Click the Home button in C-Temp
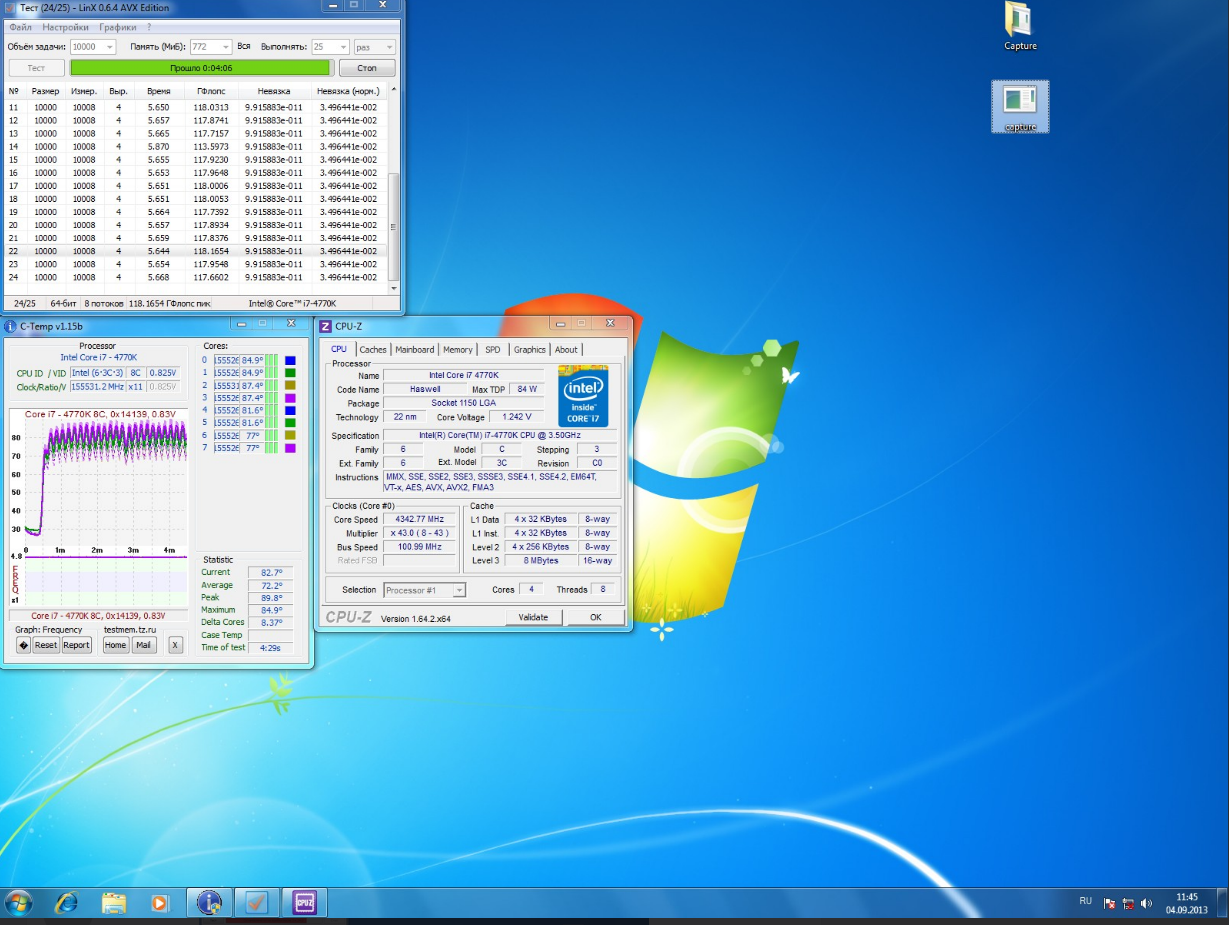1229x925 pixels. [x=116, y=645]
